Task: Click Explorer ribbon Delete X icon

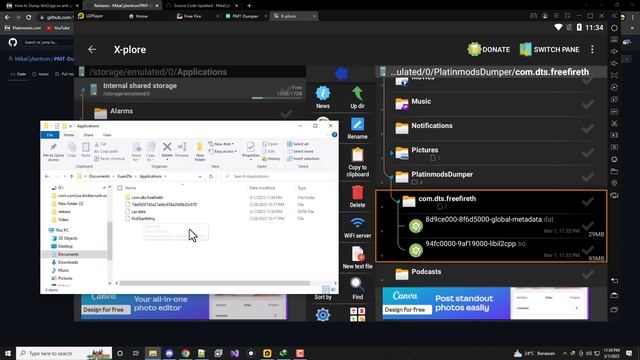Action: [167, 150]
